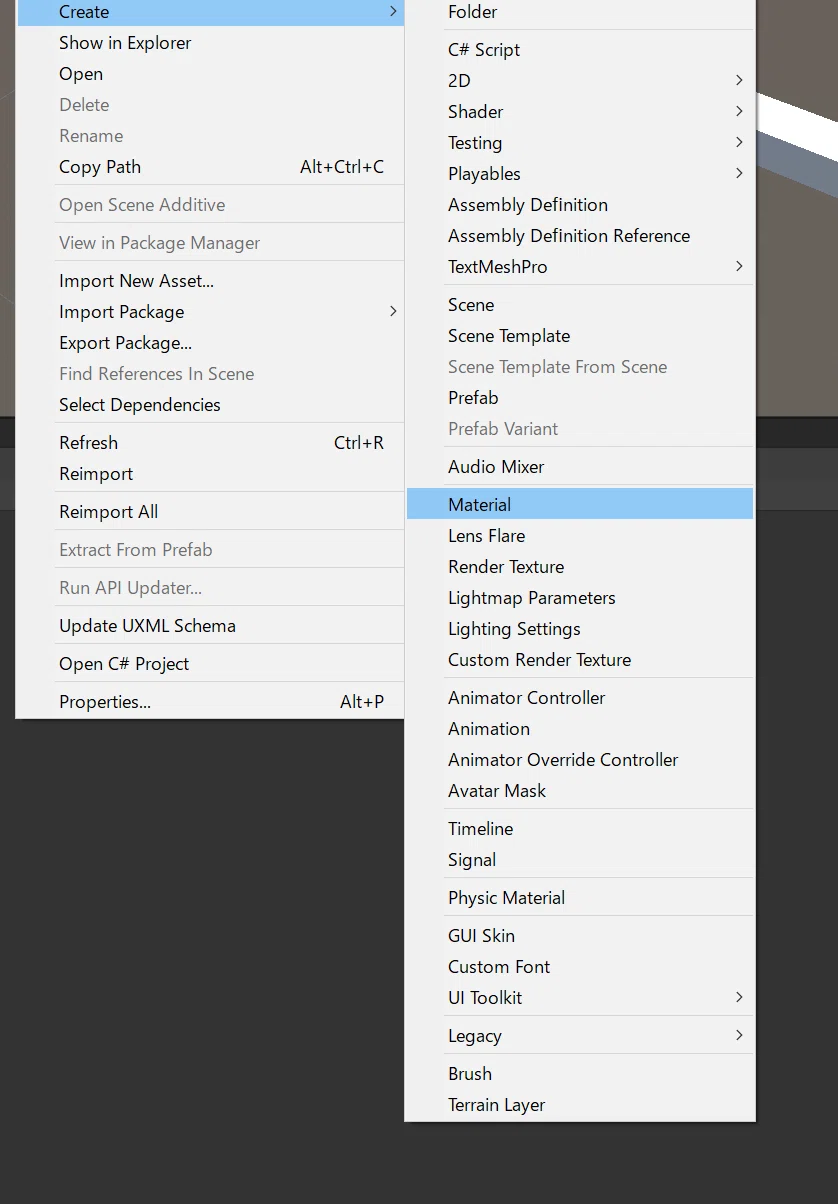Create a new Brush

tap(580, 1074)
